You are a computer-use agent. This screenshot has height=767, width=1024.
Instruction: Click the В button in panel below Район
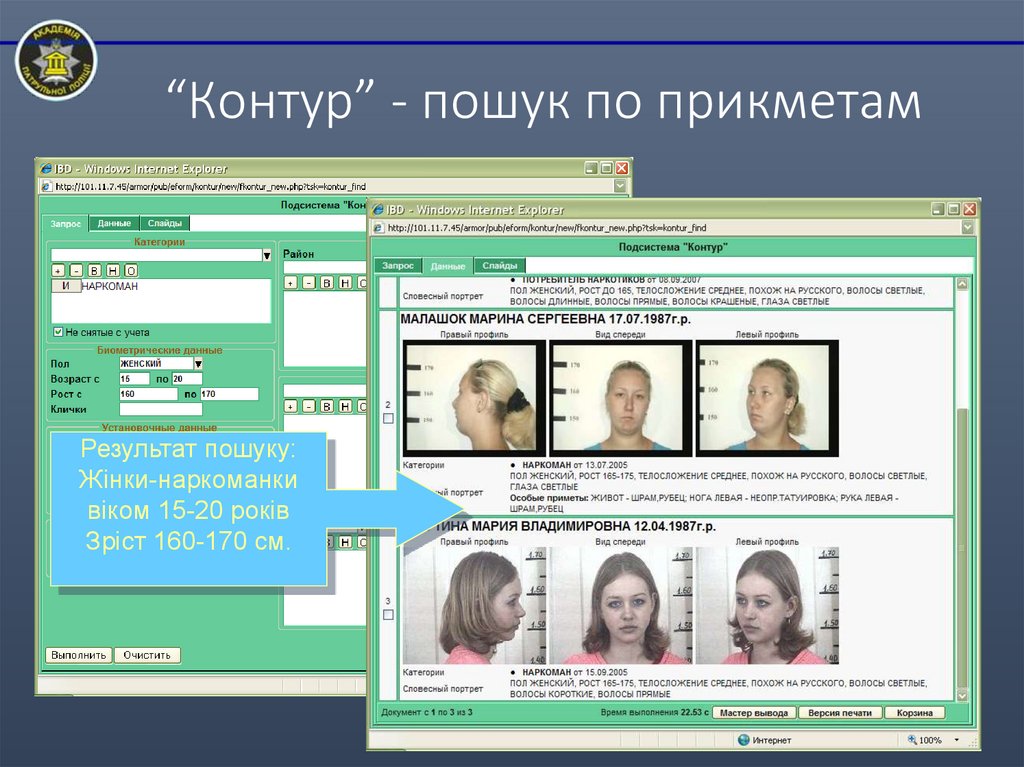pyautogui.click(x=327, y=406)
